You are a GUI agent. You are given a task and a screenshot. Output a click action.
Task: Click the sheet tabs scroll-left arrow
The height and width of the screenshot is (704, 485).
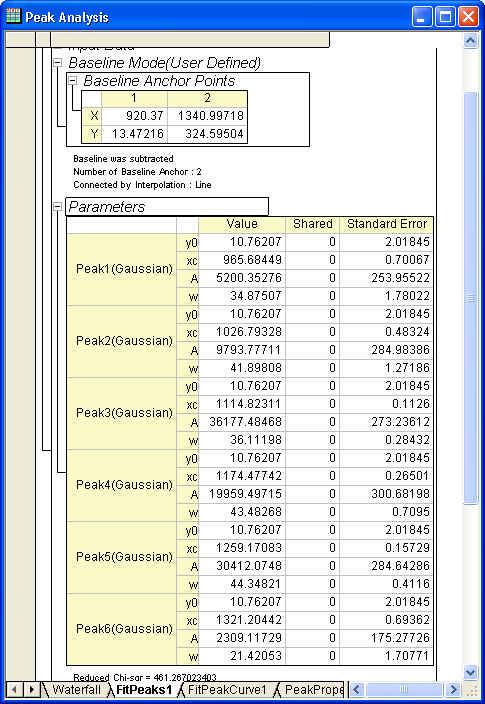14,690
